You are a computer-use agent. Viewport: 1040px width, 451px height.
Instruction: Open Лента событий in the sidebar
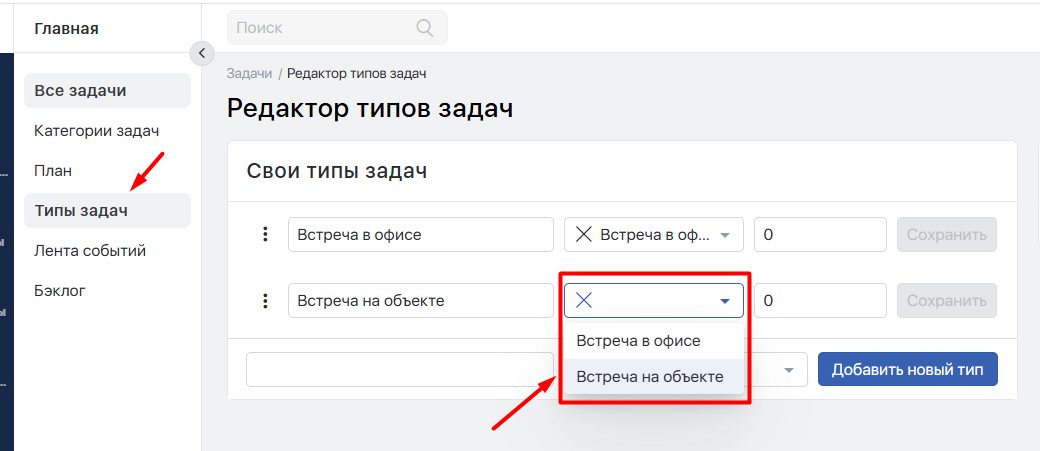(90, 251)
